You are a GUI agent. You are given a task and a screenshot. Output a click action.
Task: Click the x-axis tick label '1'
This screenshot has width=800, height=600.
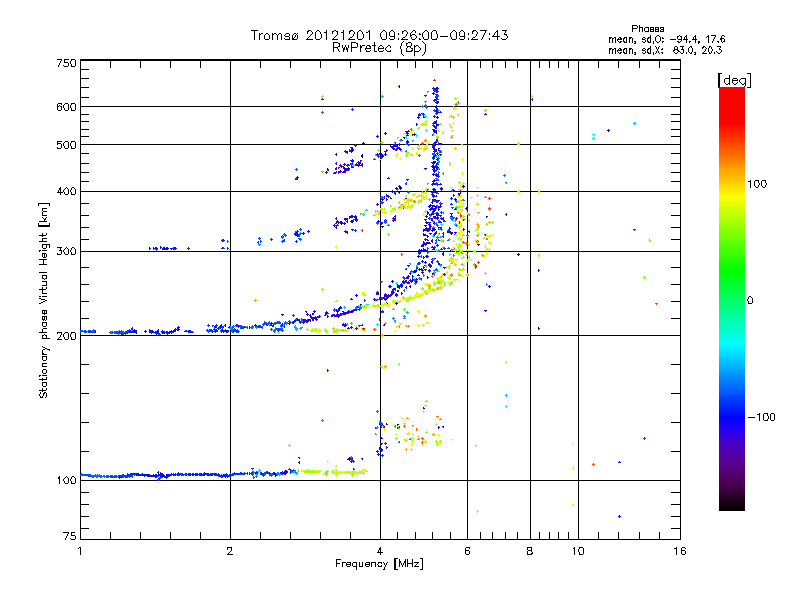tap(80, 551)
